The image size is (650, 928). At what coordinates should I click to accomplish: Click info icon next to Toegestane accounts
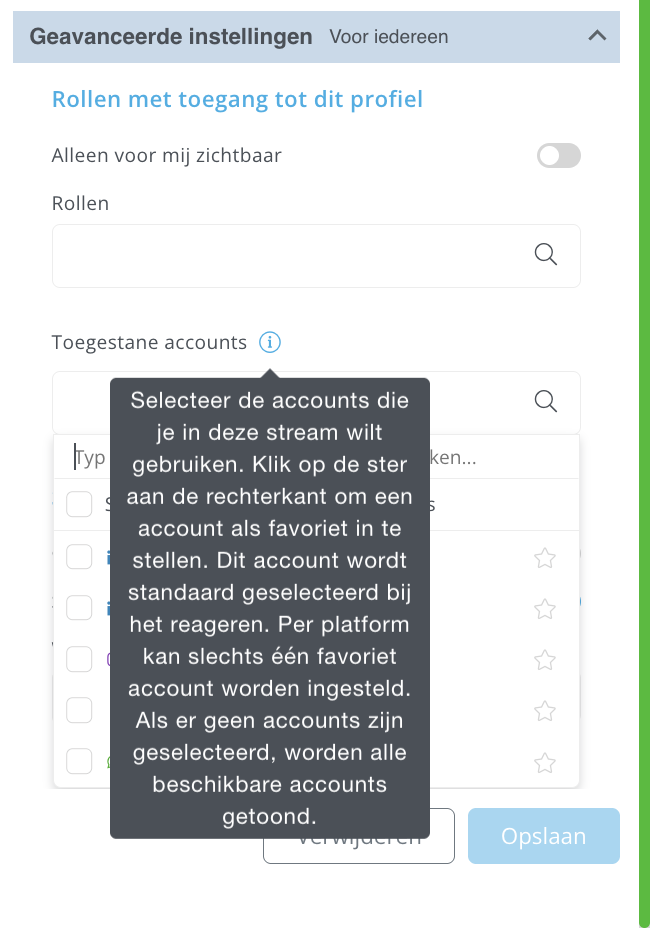click(x=269, y=342)
